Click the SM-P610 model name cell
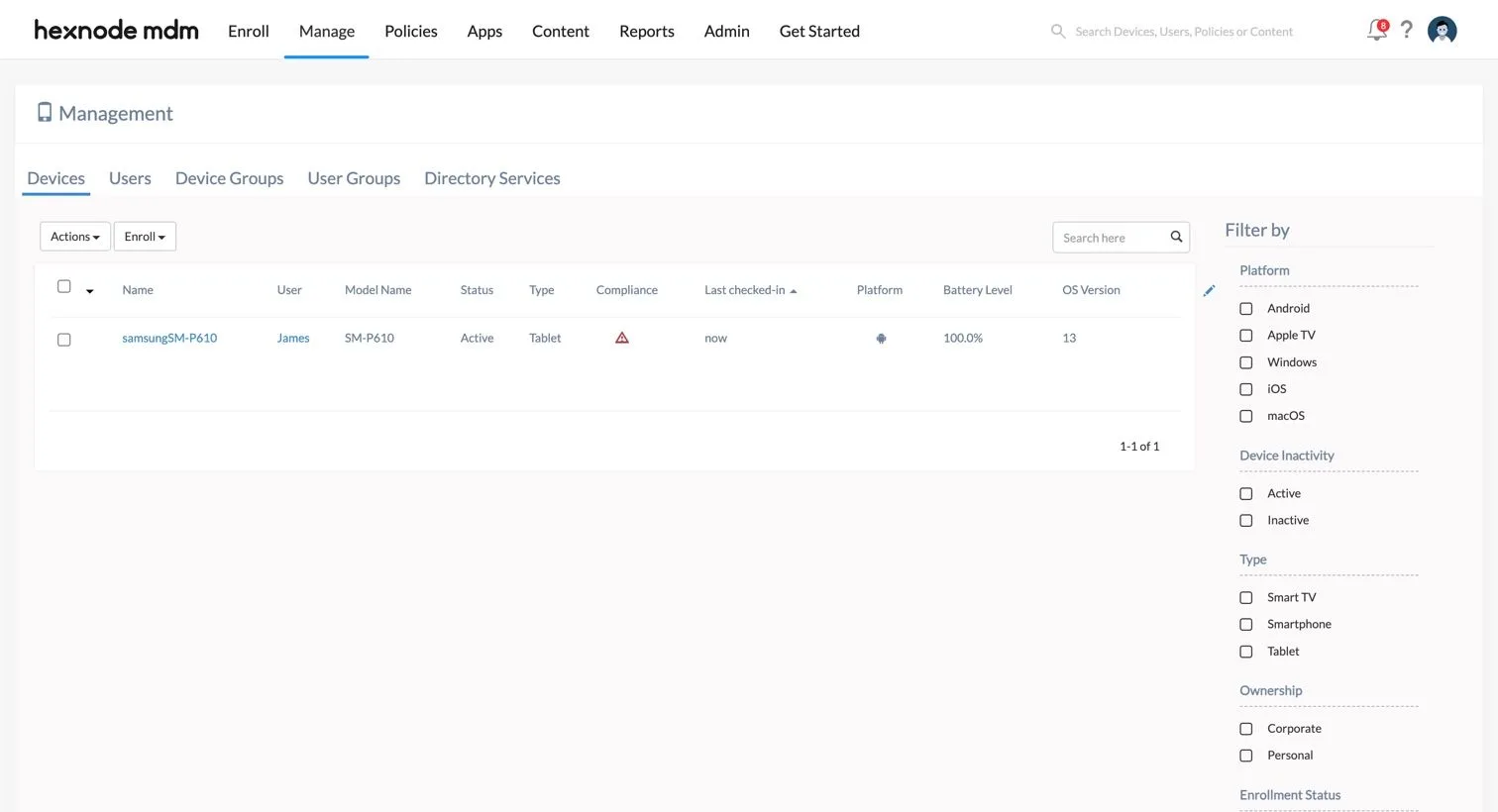Screen dimensions: 1498x812 pos(370,338)
